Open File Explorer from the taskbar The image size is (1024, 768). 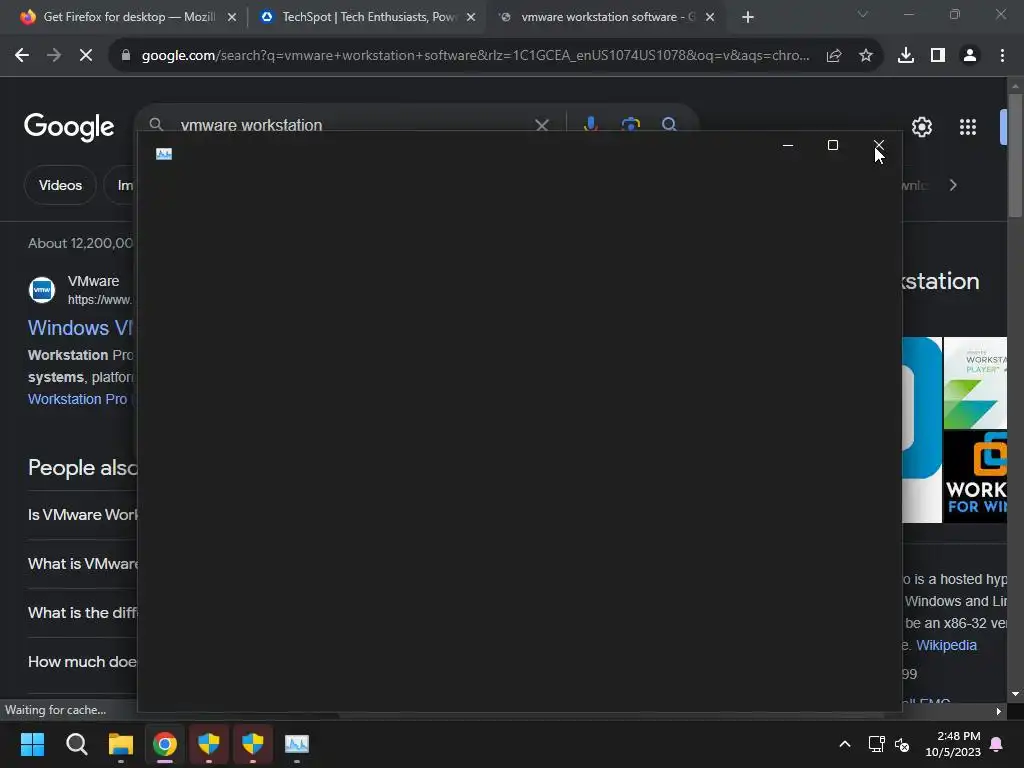[x=121, y=744]
